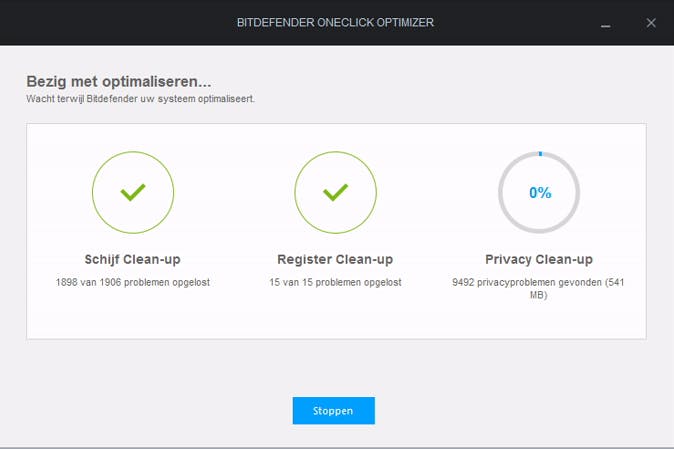The height and width of the screenshot is (449, 674).
Task: Select the Privacy Clean-up heading
Action: (539, 259)
